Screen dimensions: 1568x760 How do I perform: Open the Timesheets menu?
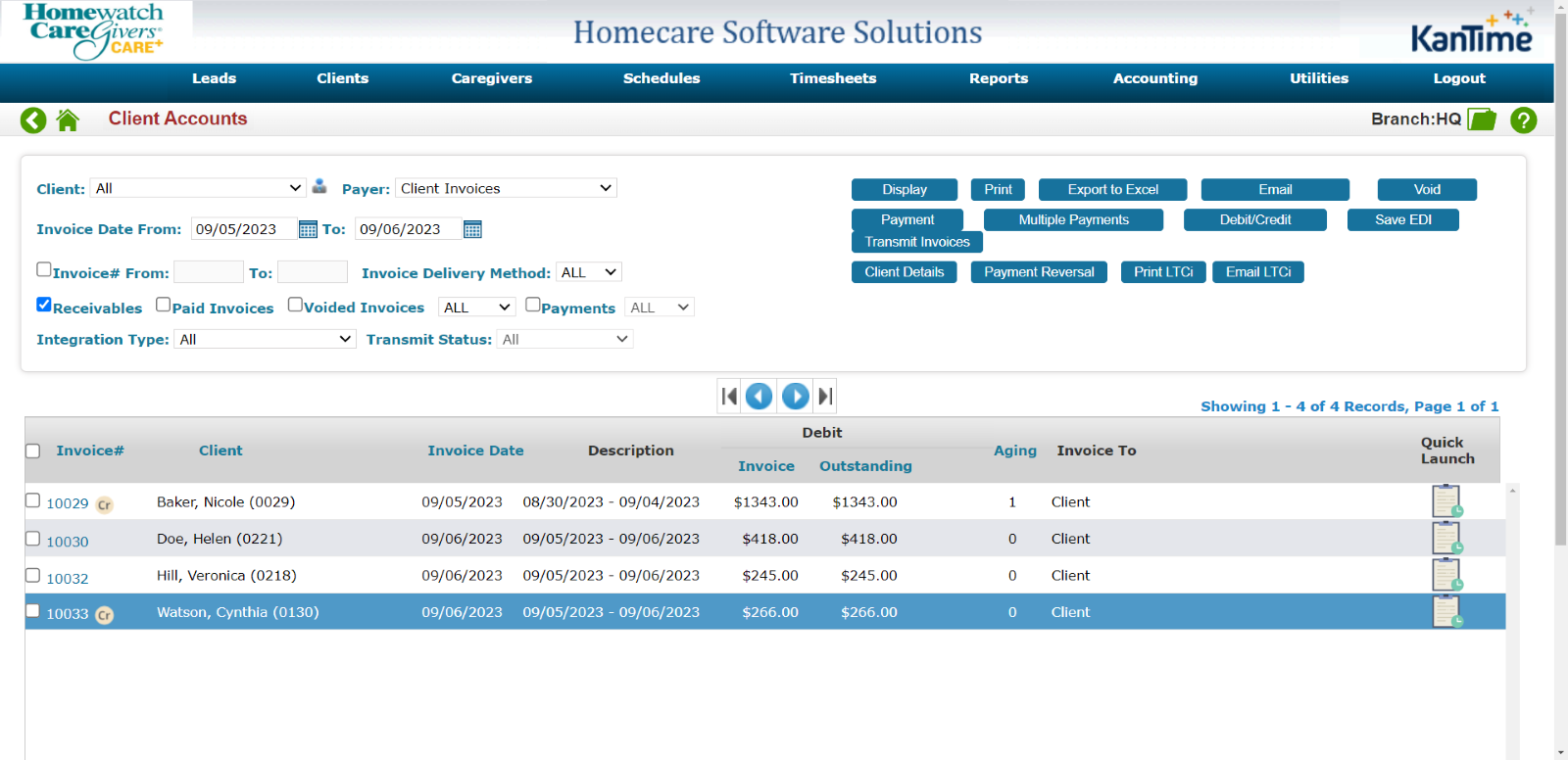(833, 78)
